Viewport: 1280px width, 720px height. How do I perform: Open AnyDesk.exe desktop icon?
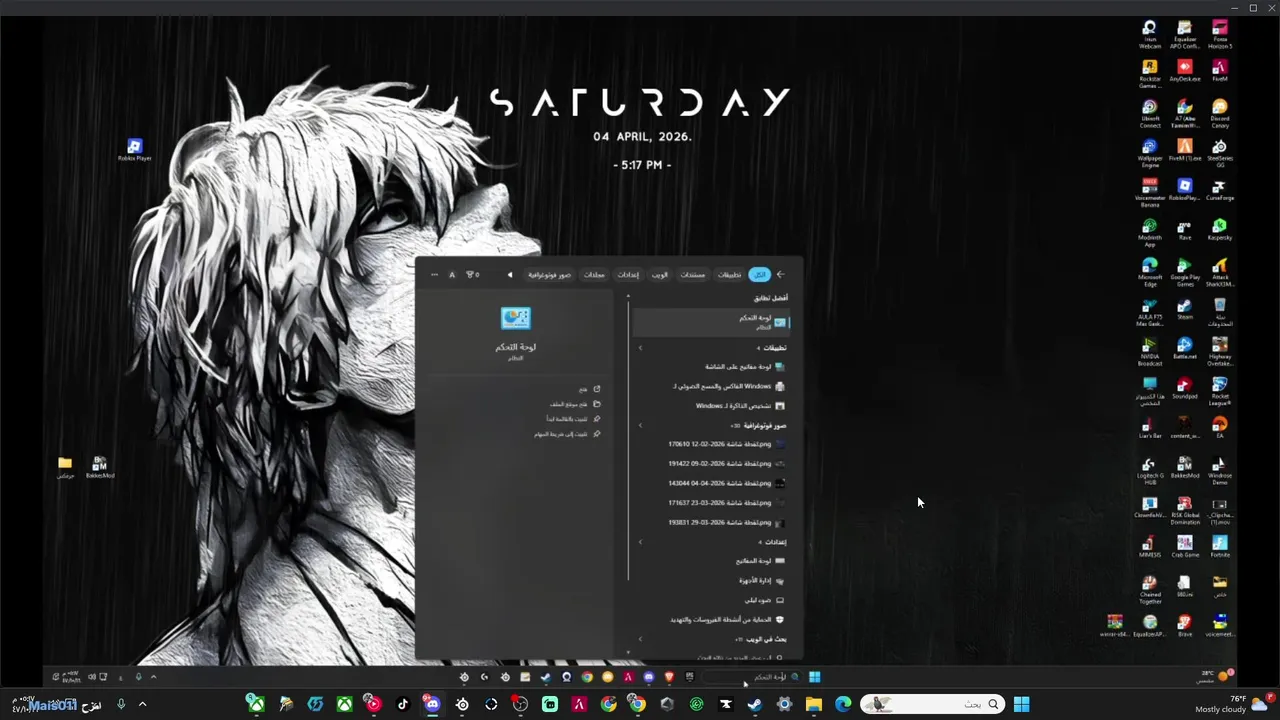tap(1185, 71)
